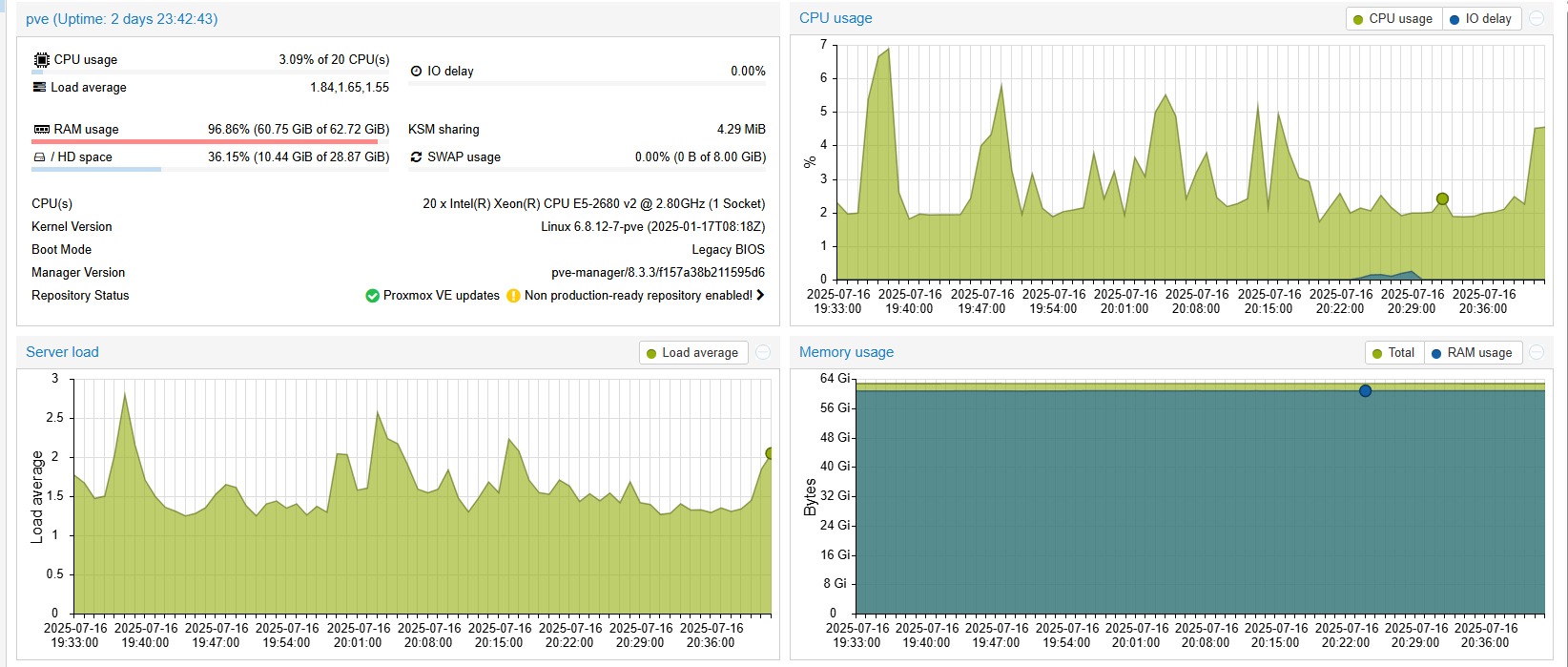Click the green checkmark for Proxmox VE updates
Image resolution: width=1568 pixels, height=667 pixels.
click(x=372, y=296)
